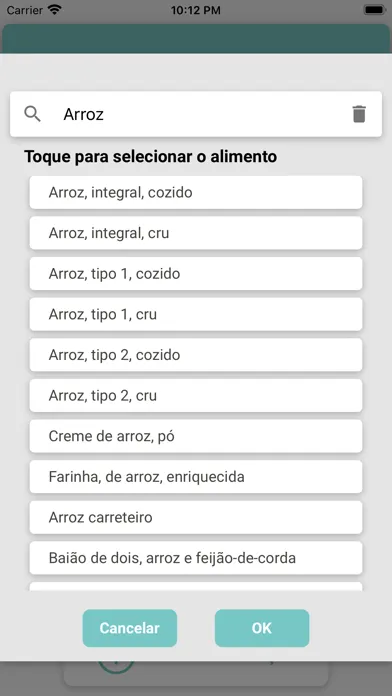
Task: Tap the partially visible last list item
Action: click(196, 586)
